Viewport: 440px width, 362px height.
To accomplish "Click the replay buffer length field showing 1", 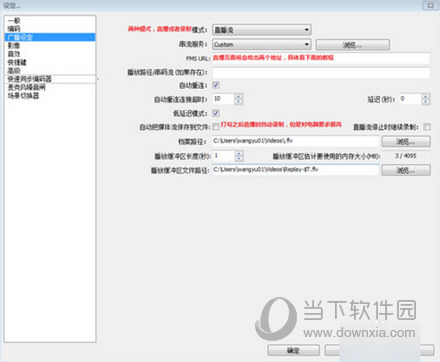I will 224,156.
